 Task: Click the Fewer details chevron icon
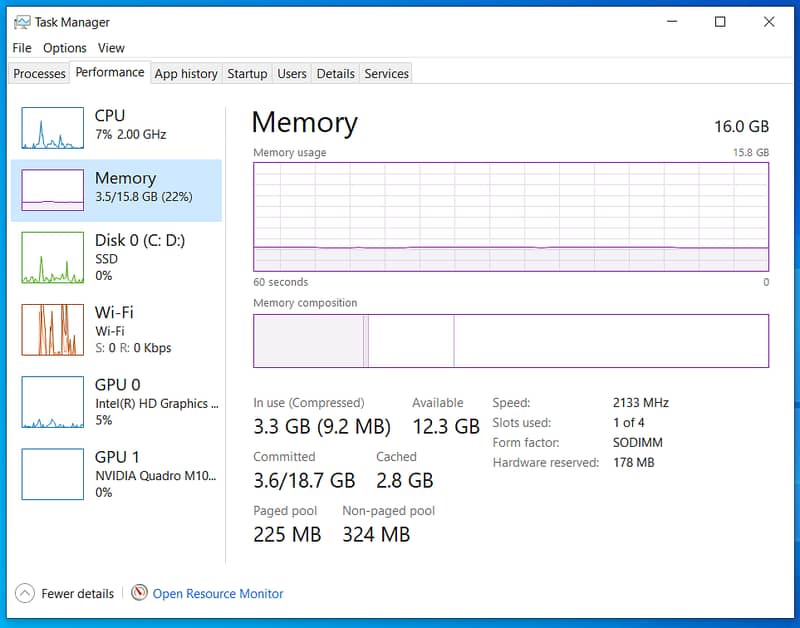click(x=25, y=593)
